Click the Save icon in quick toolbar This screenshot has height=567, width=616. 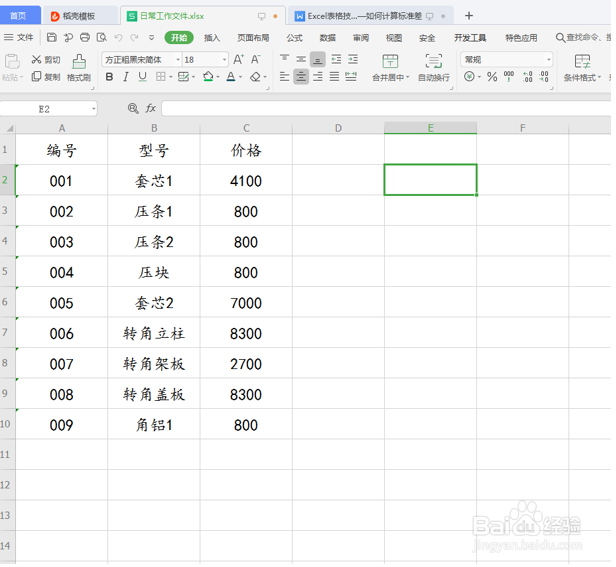pyautogui.click(x=51, y=37)
